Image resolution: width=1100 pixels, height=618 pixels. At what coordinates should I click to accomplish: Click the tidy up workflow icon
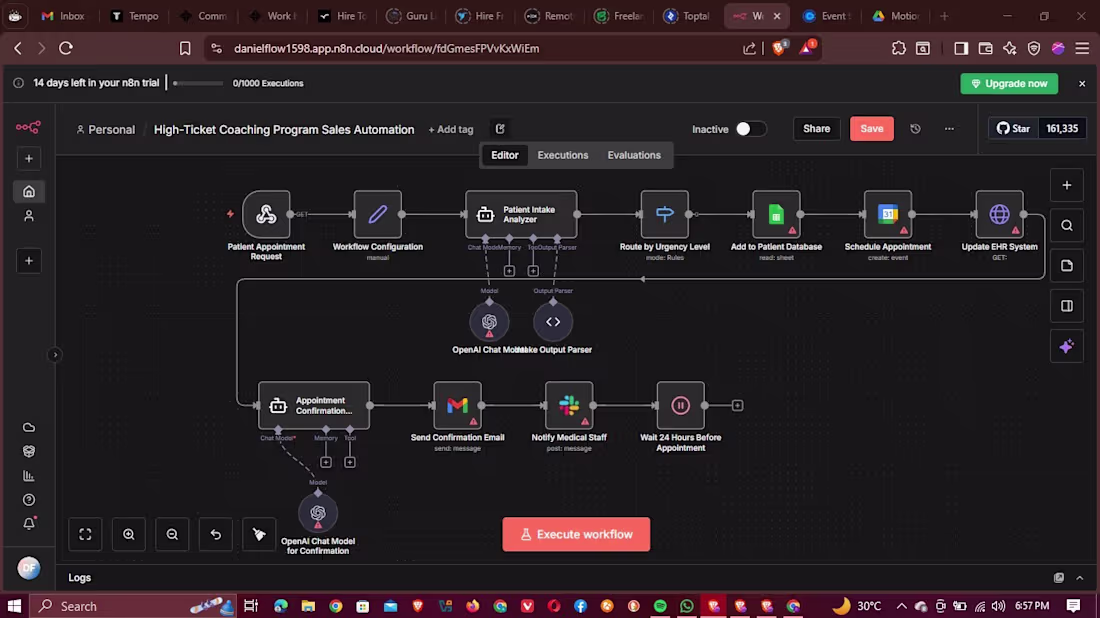(259, 535)
